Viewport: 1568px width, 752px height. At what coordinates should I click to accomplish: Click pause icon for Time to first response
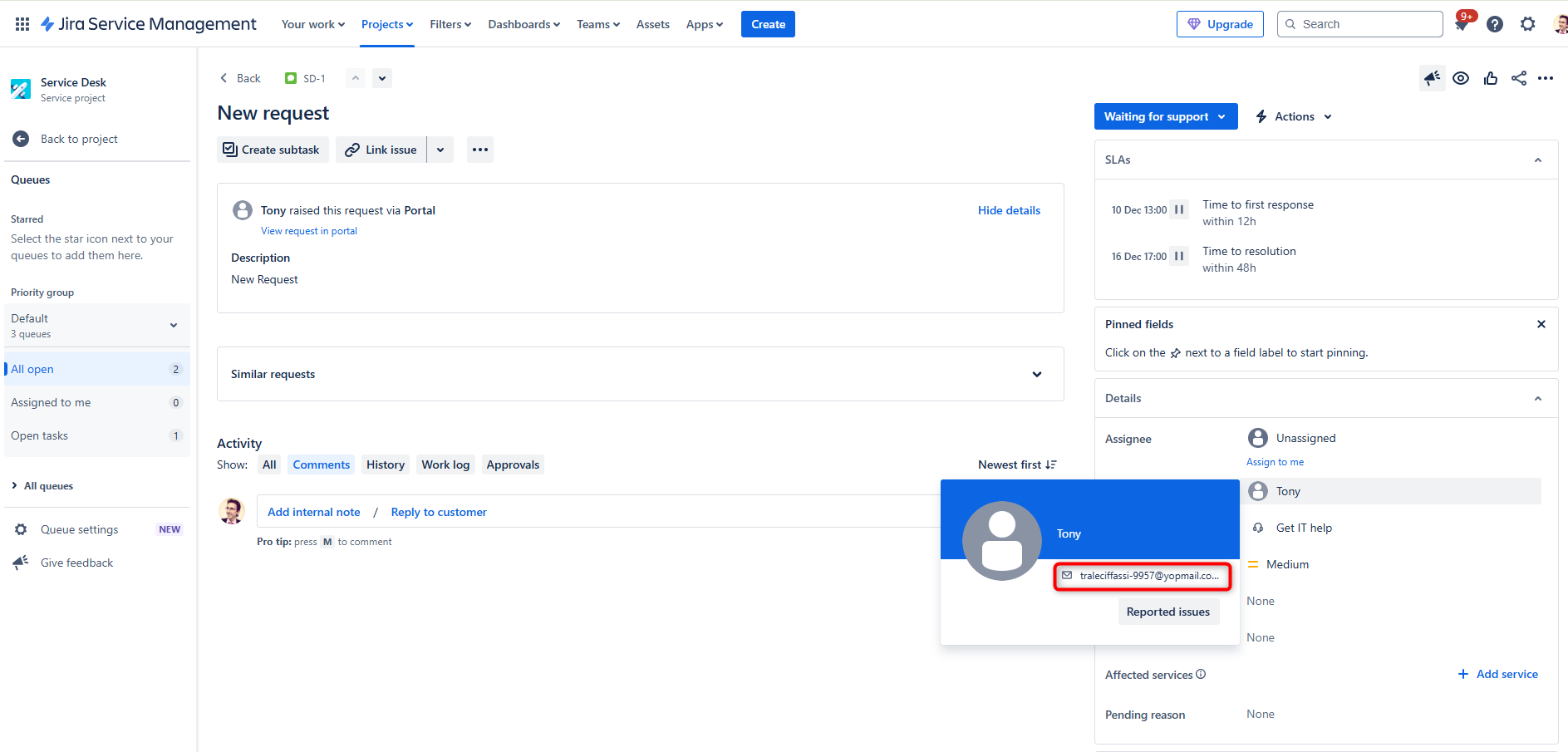(1179, 209)
